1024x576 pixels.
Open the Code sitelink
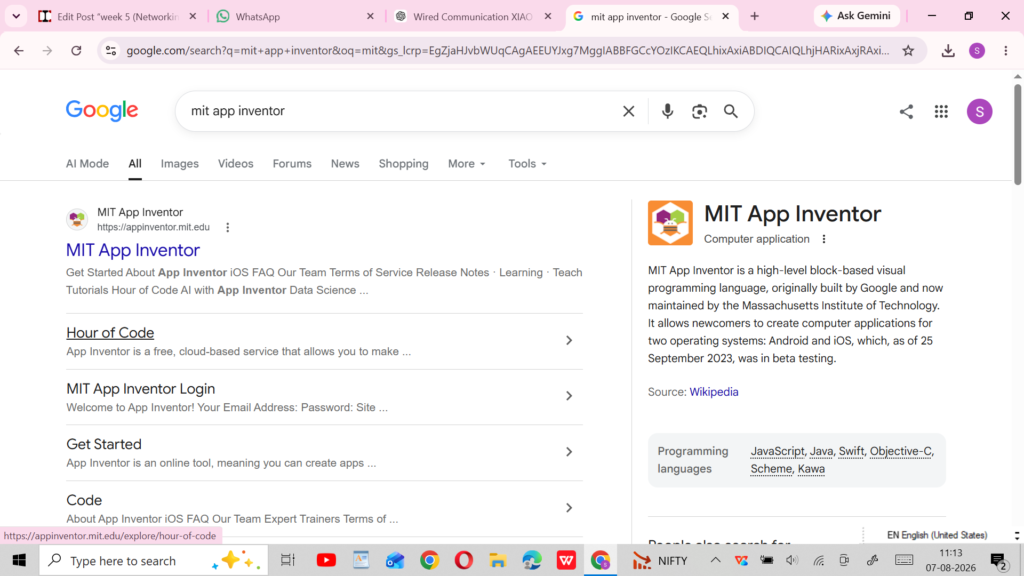pos(84,500)
